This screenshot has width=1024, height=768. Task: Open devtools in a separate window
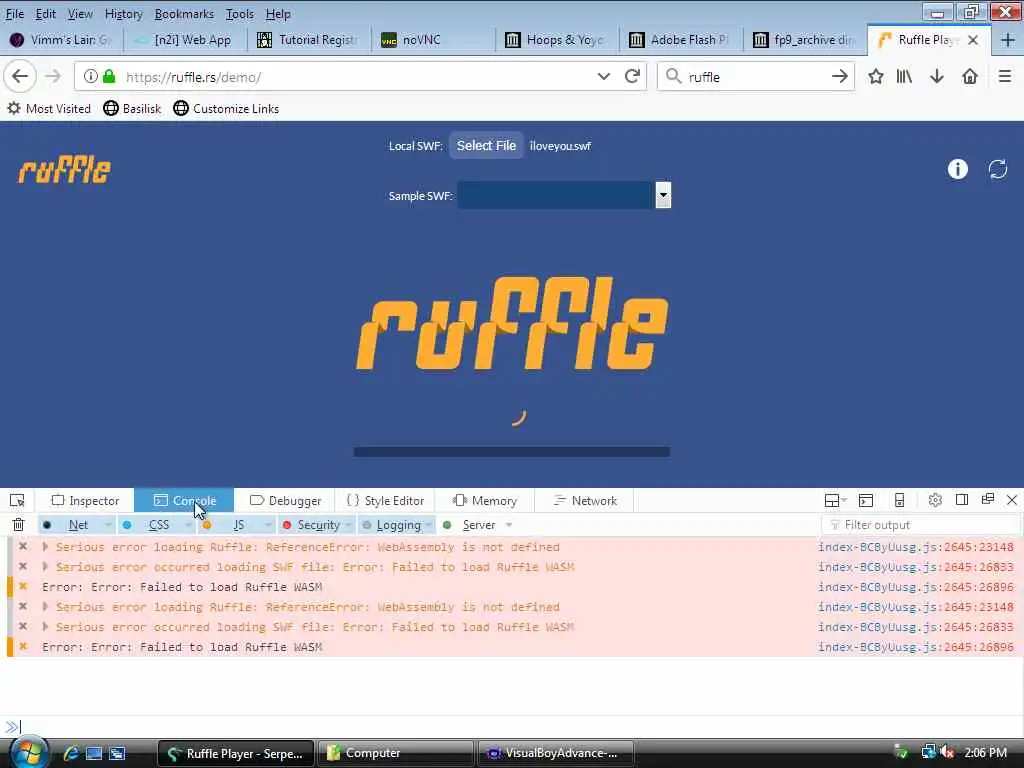click(987, 500)
